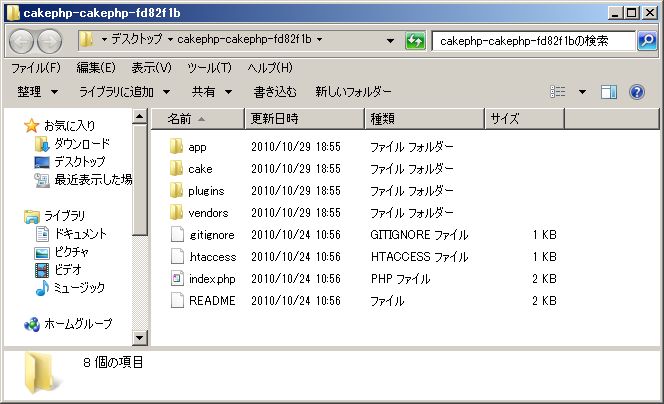Click the .gitignore file icon
Viewport: 664px width, 404px height.
pos(177,235)
